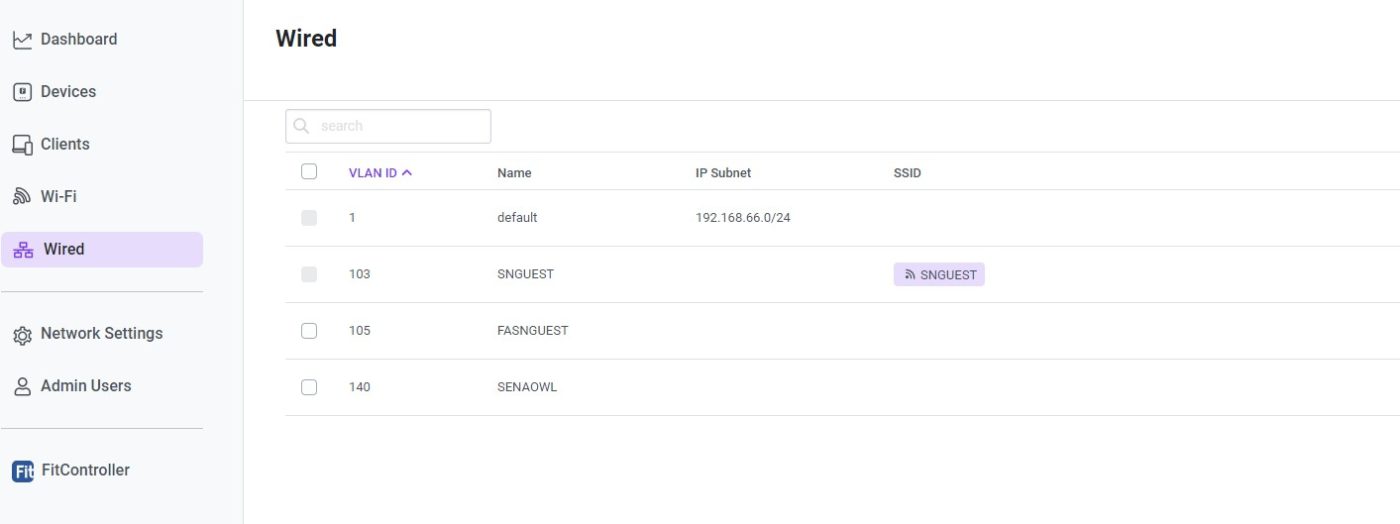Toggle the select-all checkbox in table header
Viewport: 1400px width, 524px height.
(309, 172)
